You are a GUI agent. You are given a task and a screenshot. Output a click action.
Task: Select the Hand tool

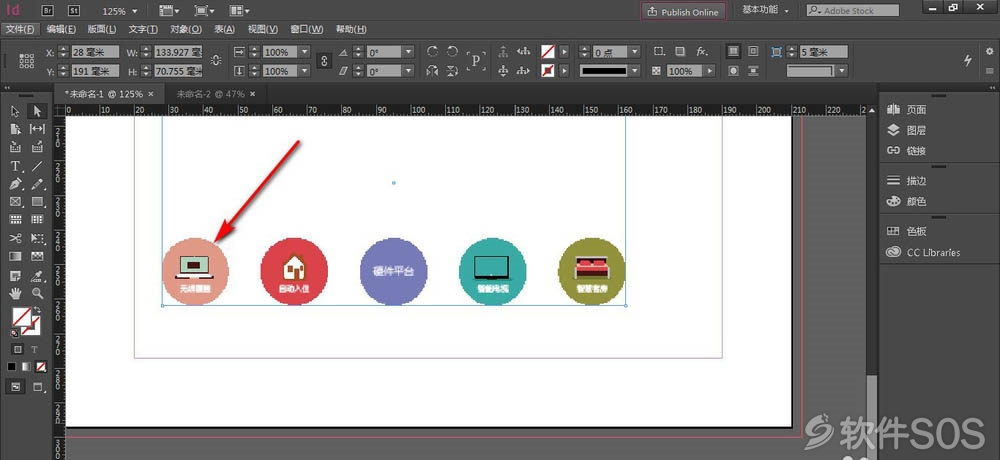[16, 293]
